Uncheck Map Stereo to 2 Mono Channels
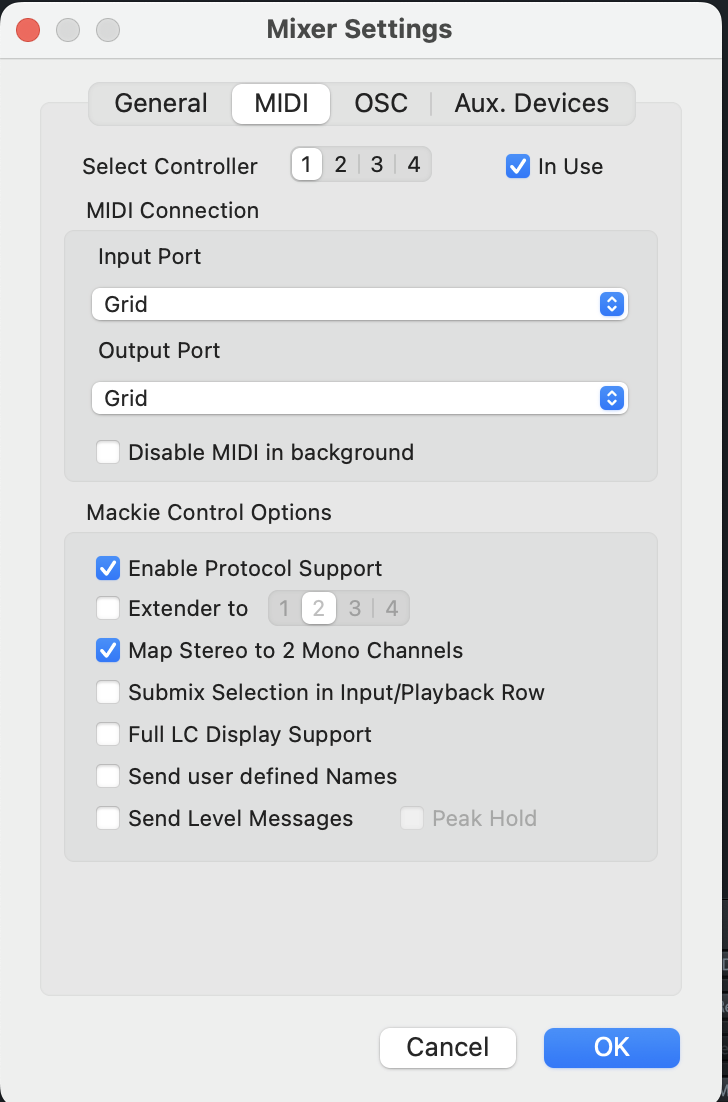The height and width of the screenshot is (1102, 728). tap(108, 651)
